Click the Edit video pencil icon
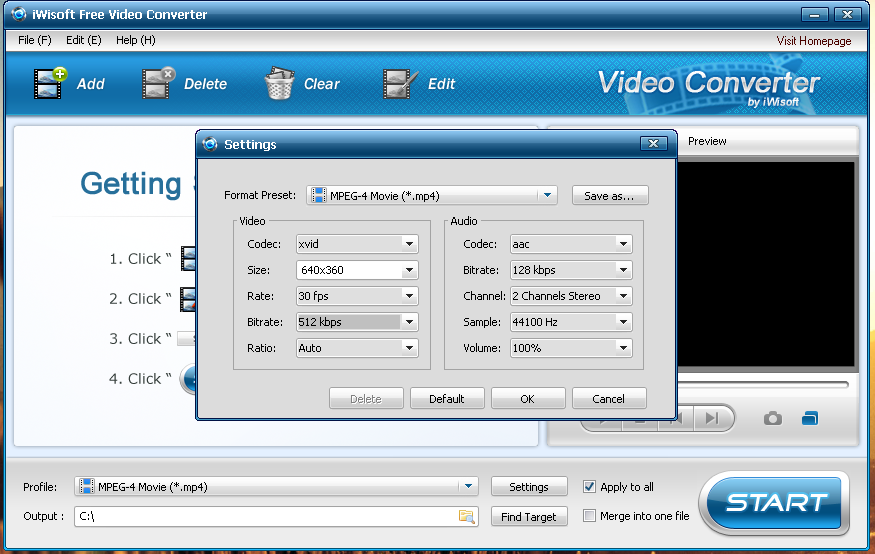 pyautogui.click(x=400, y=84)
